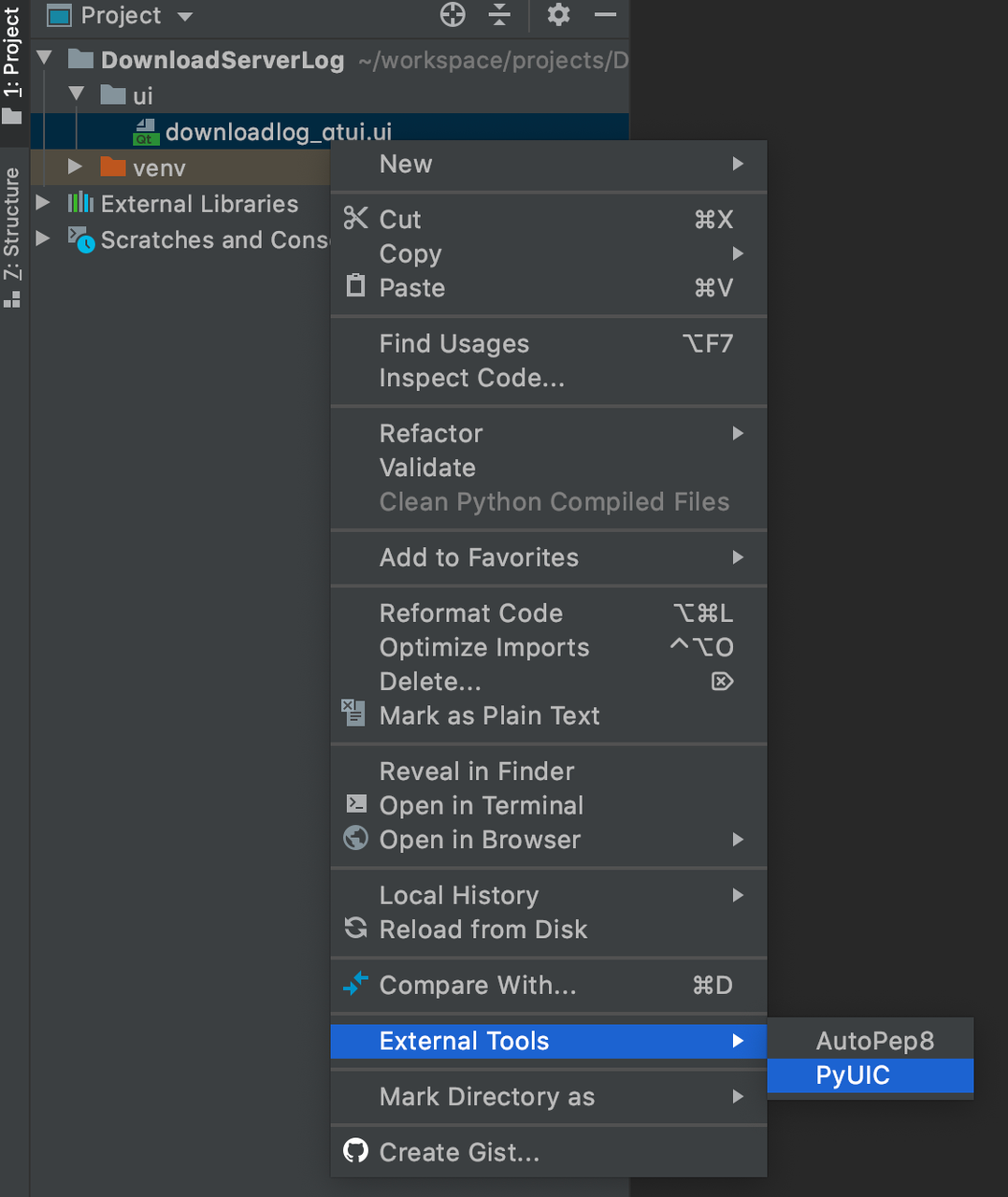Image resolution: width=1008 pixels, height=1197 pixels.
Task: Select downloadlog_qtui.ui file
Action: 330,131
